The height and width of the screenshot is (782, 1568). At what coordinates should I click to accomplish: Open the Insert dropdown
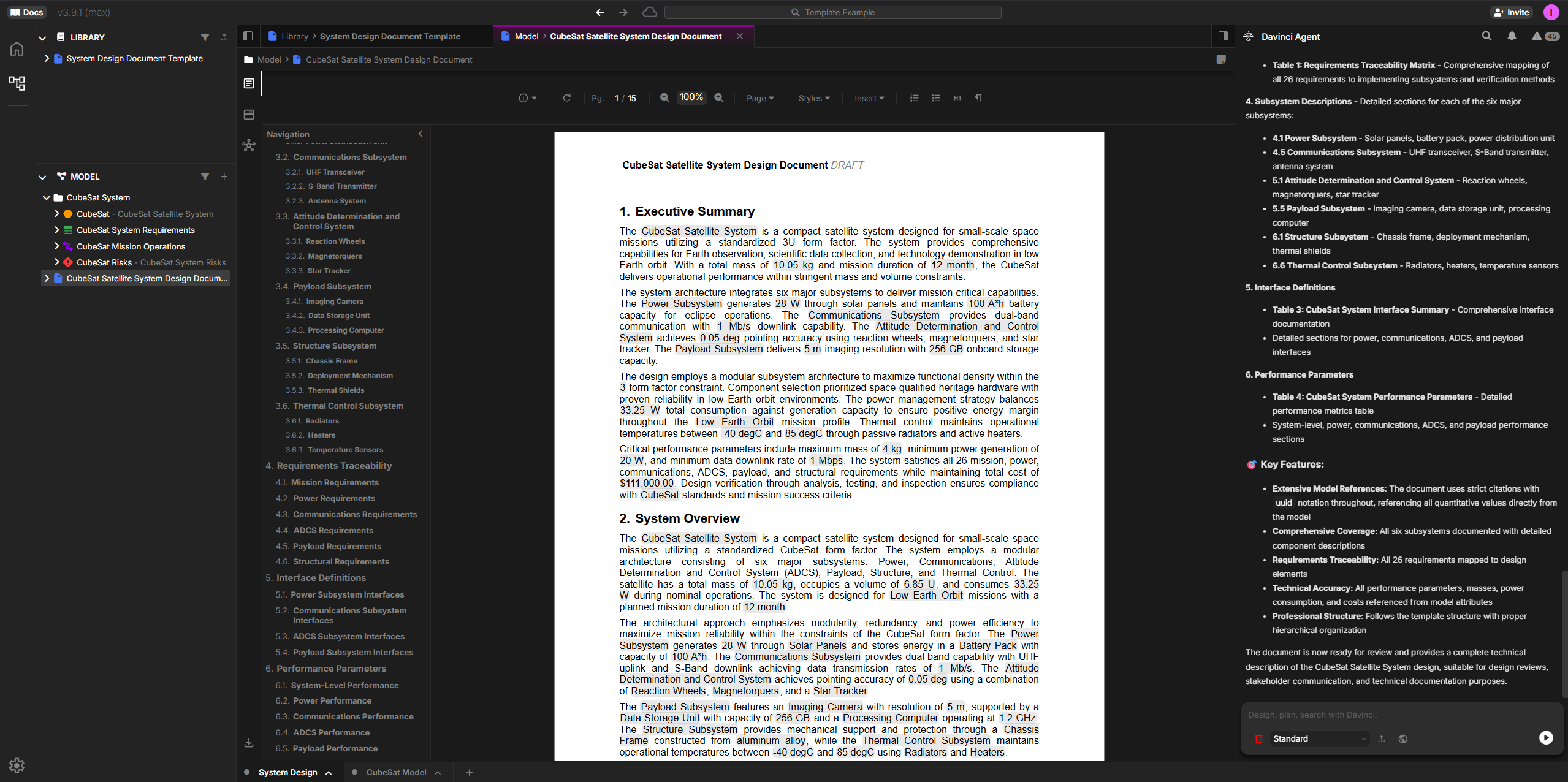click(868, 98)
